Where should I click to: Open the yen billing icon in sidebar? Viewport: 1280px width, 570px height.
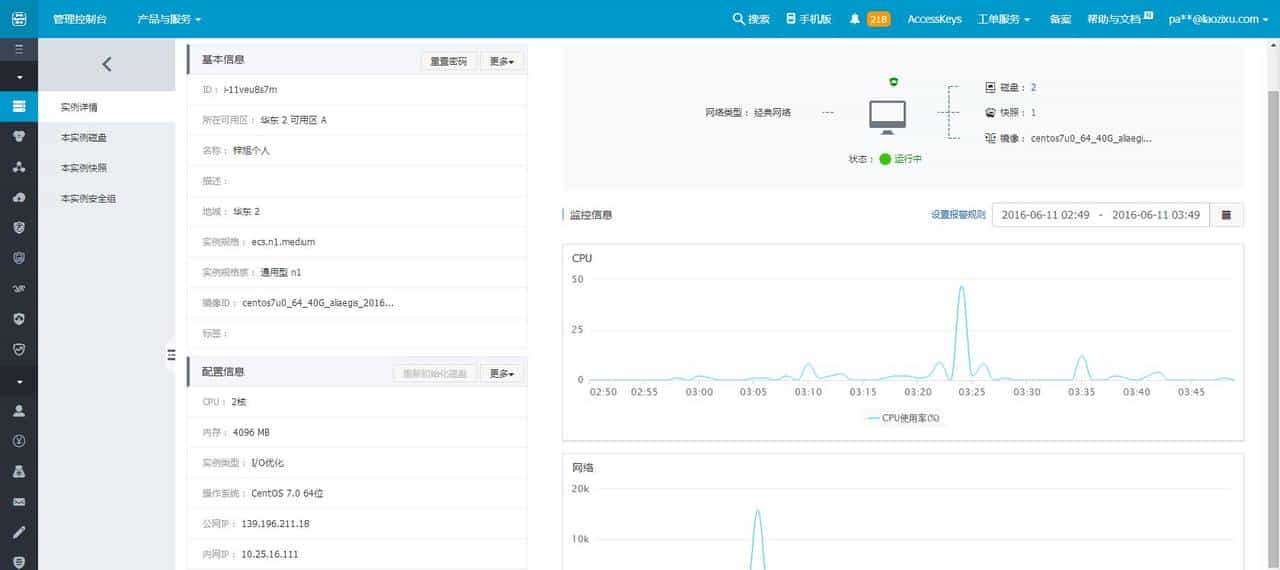click(x=18, y=441)
